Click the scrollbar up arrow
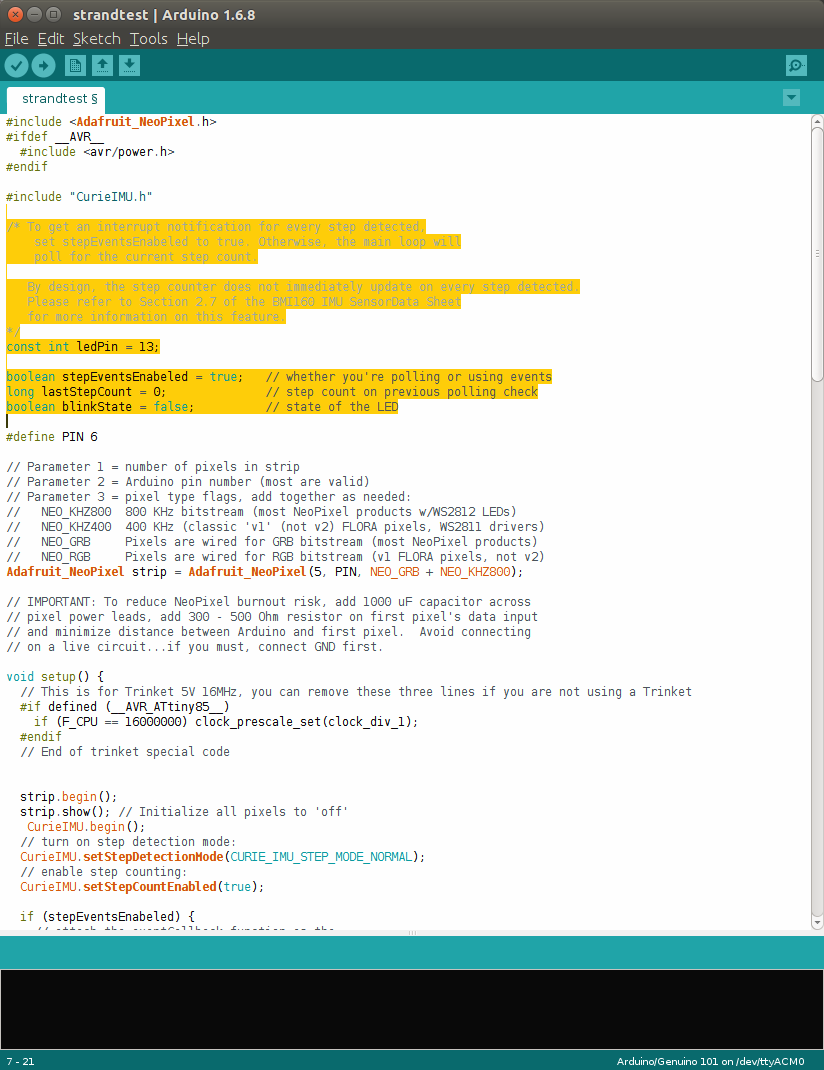The image size is (824, 1070). click(817, 121)
